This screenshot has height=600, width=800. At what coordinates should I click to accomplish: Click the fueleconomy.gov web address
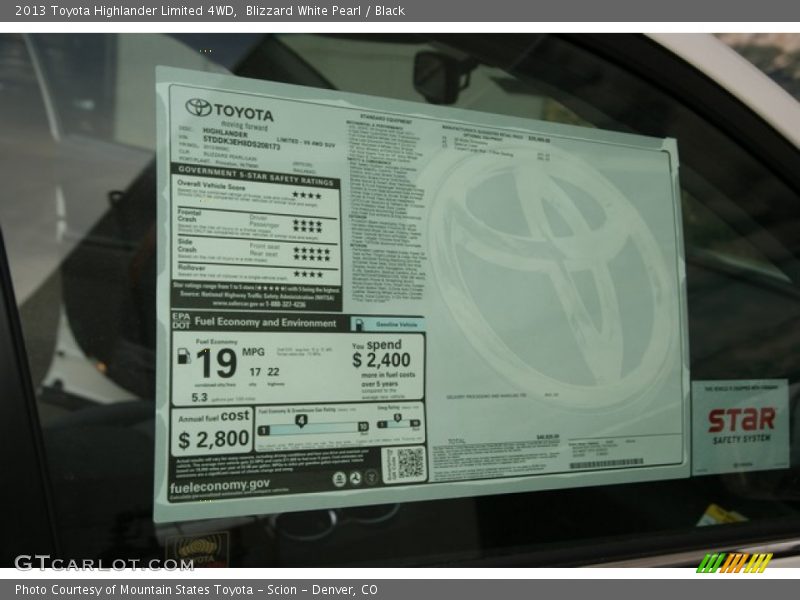point(219,483)
